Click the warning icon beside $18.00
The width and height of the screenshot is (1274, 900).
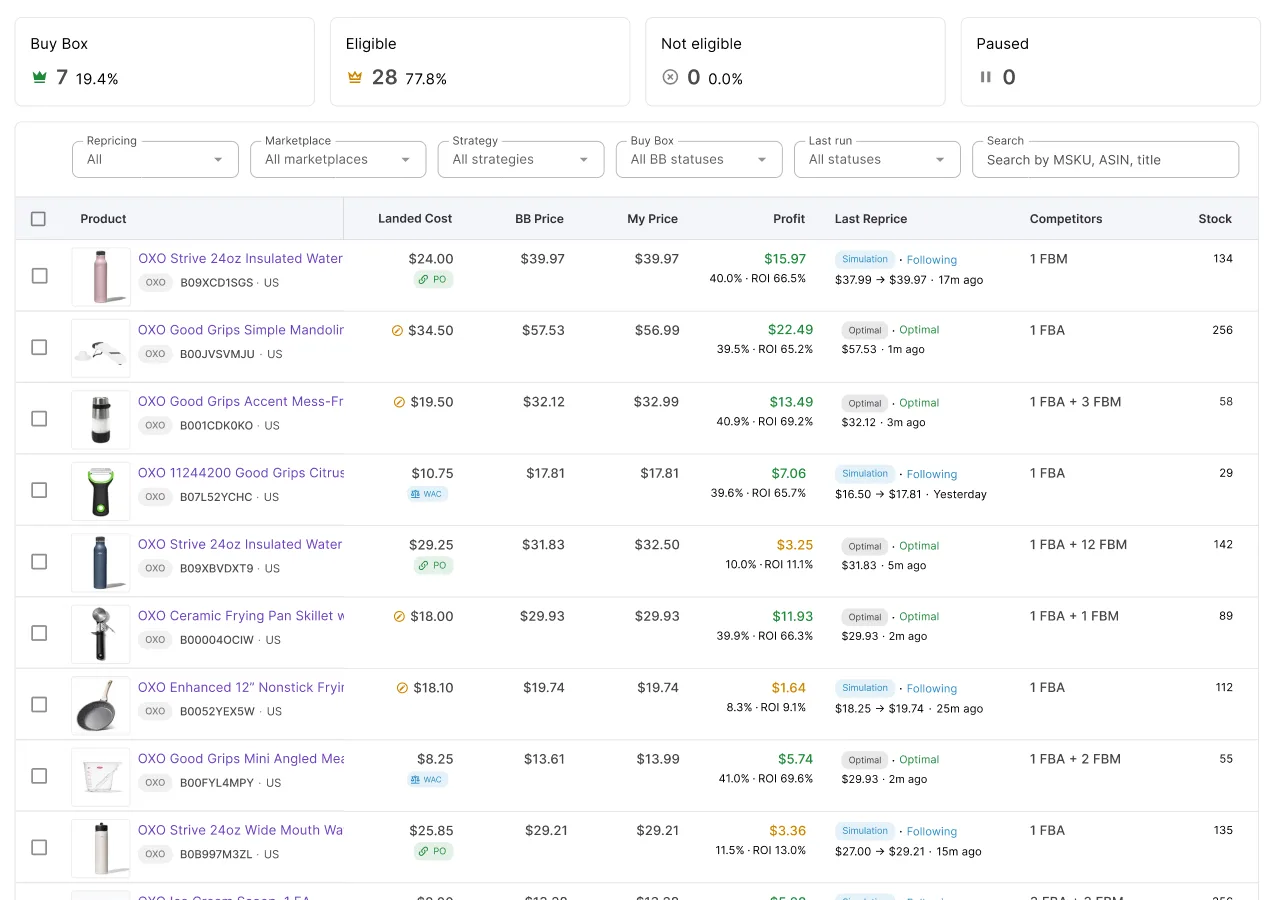[x=399, y=617]
